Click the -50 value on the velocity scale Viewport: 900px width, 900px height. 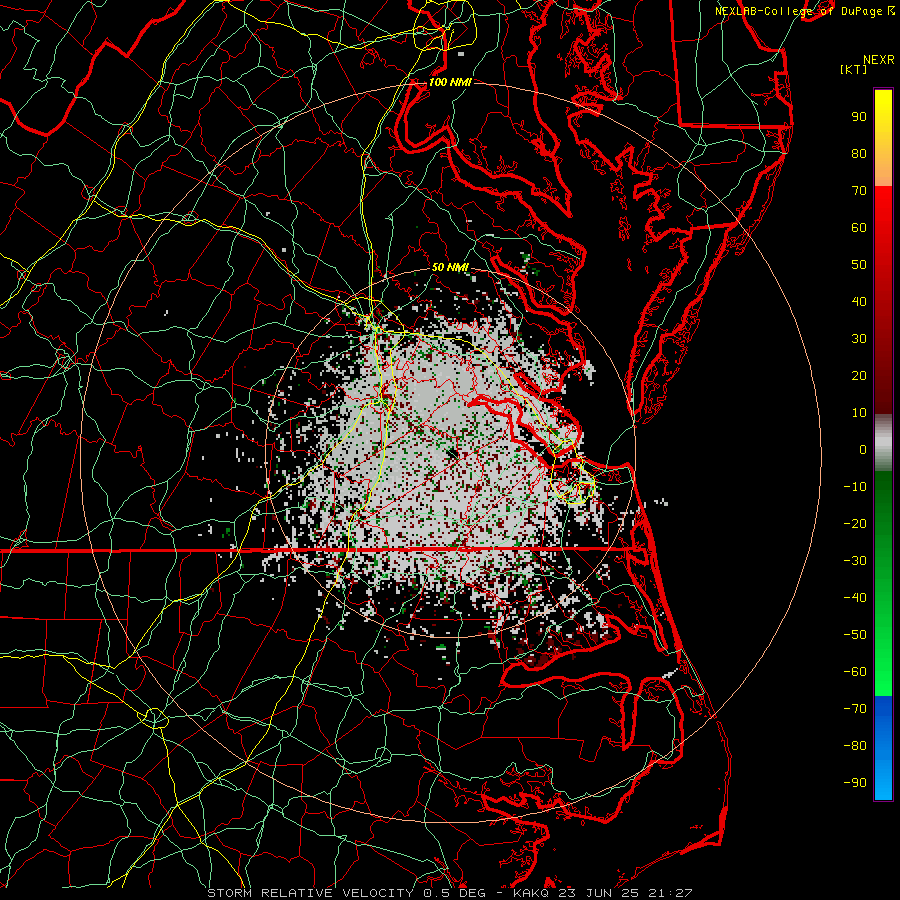[x=855, y=635]
